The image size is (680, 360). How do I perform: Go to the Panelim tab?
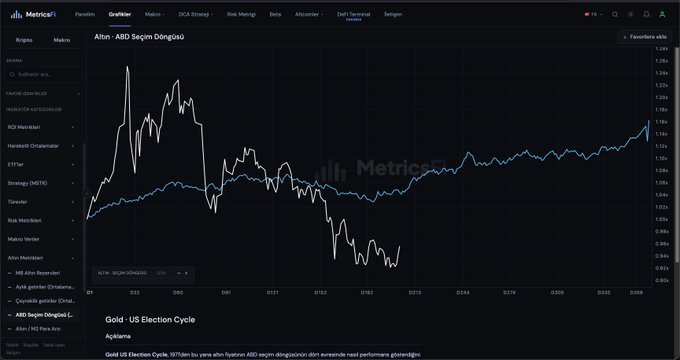coord(85,14)
